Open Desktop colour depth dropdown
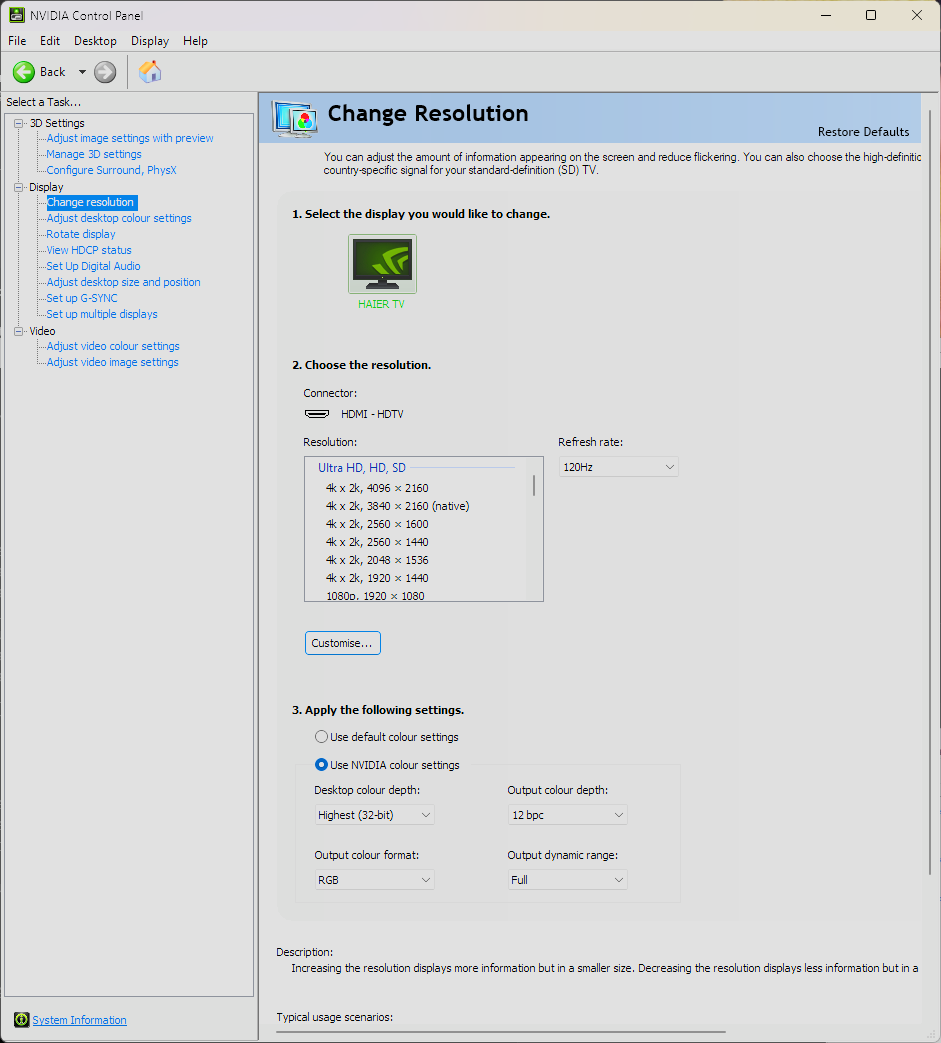Screen dimensions: 941x1043 [374, 815]
